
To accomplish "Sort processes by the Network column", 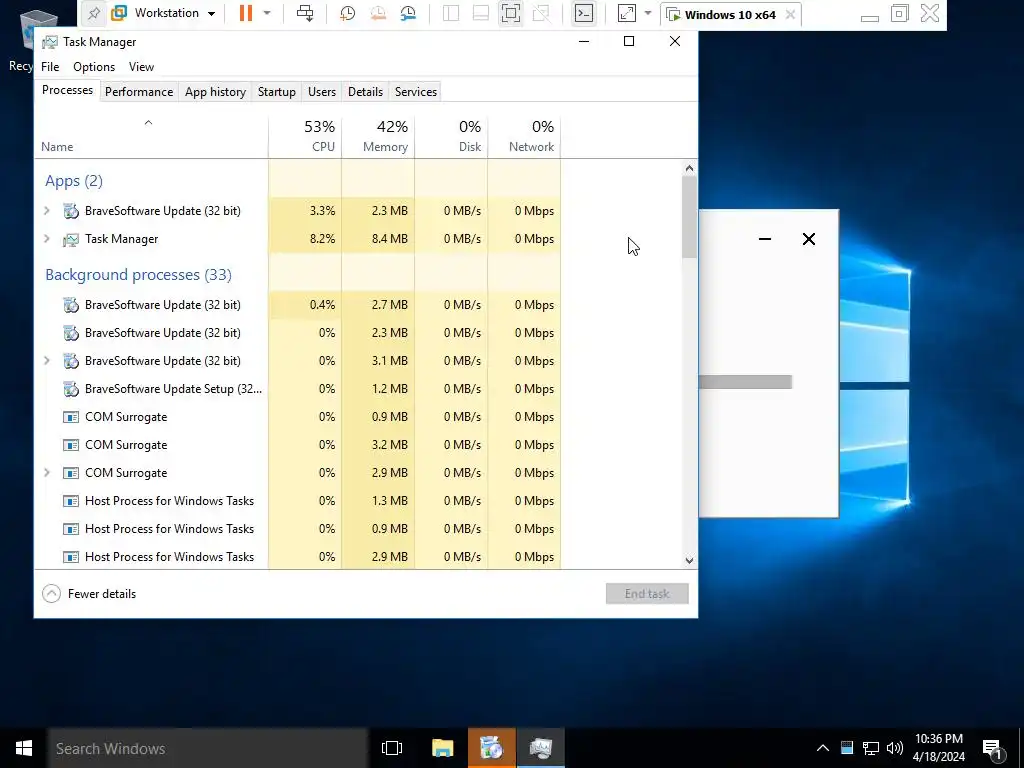I will click(x=524, y=136).
